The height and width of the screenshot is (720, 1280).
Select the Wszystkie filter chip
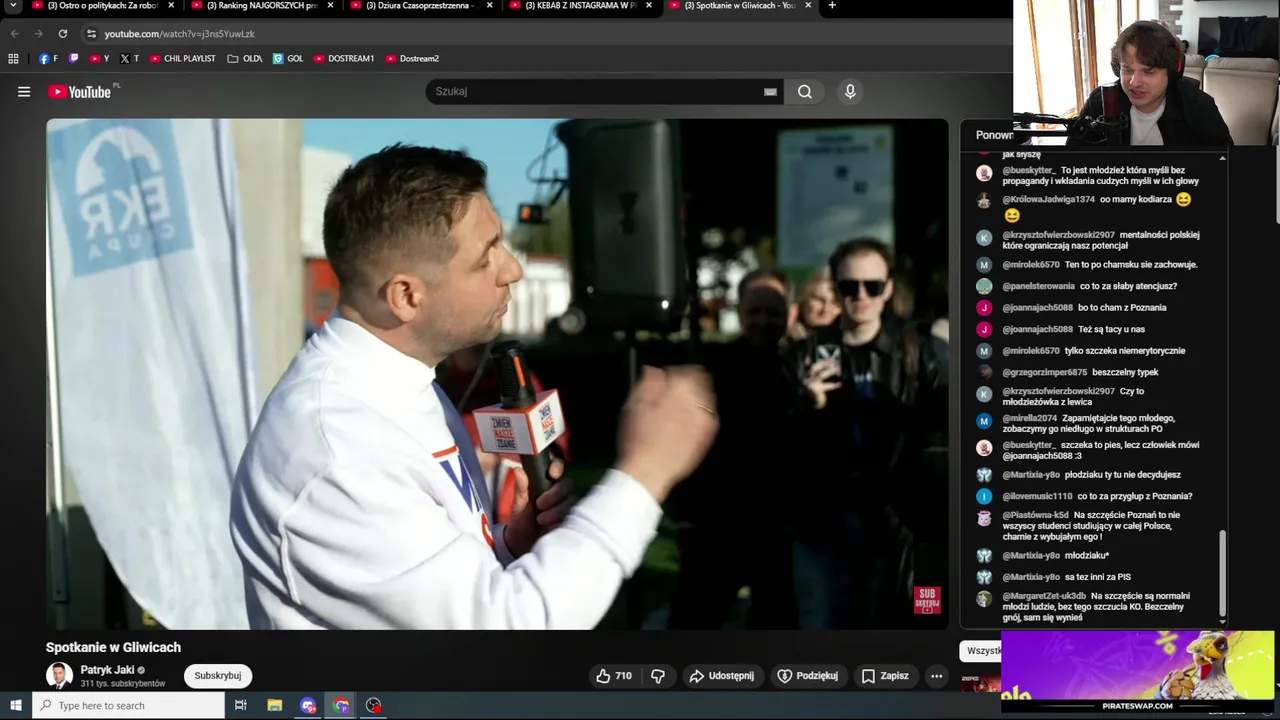(983, 651)
